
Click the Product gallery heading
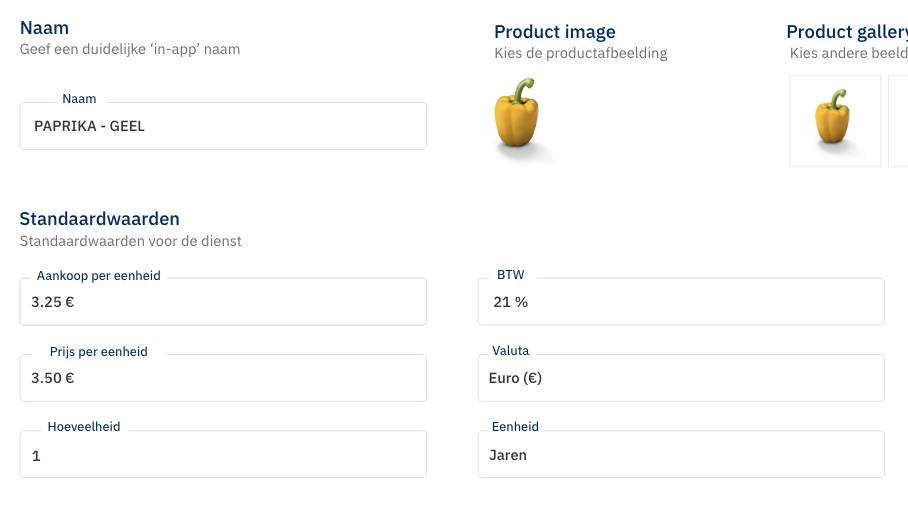tap(846, 32)
